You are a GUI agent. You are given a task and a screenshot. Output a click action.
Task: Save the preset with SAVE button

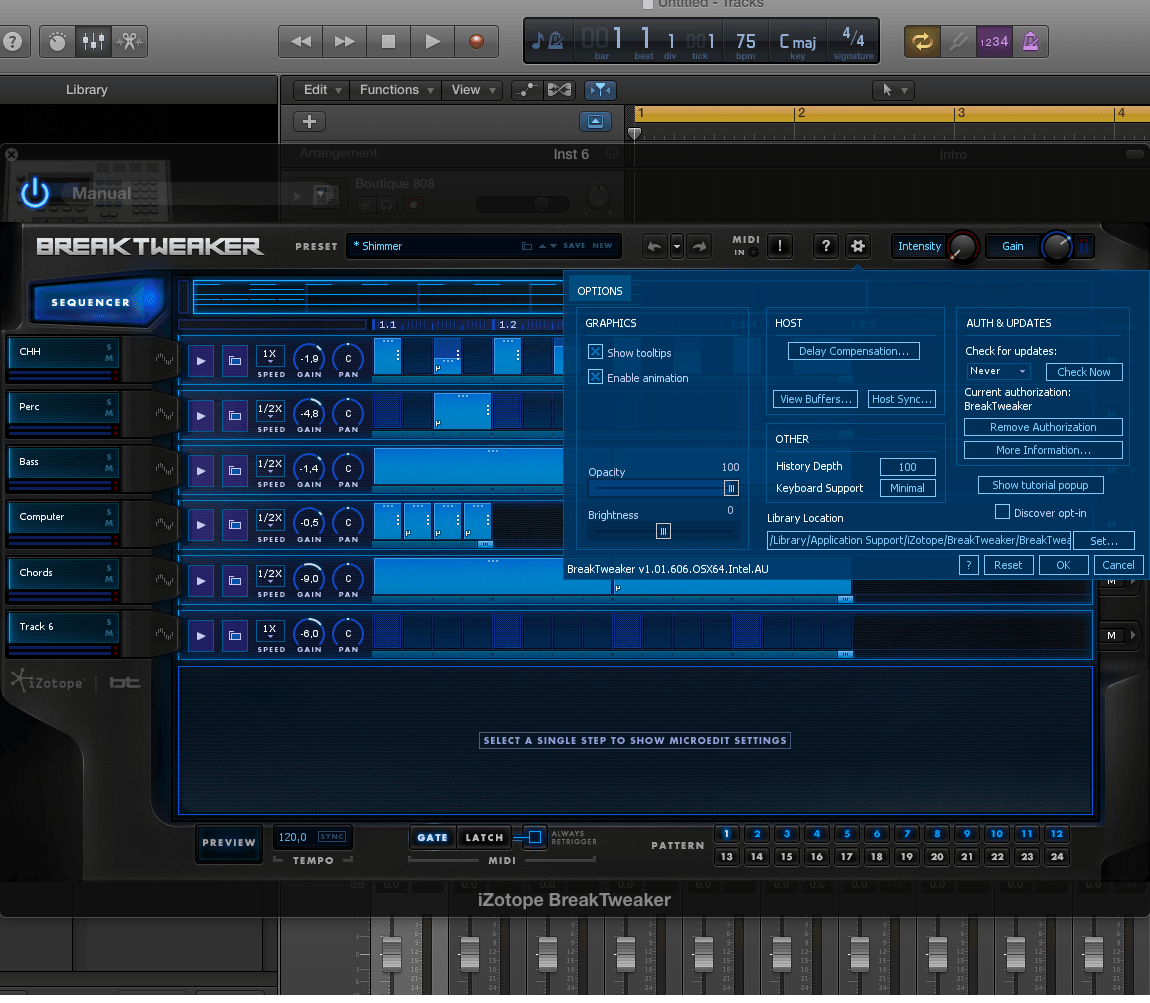(x=574, y=246)
